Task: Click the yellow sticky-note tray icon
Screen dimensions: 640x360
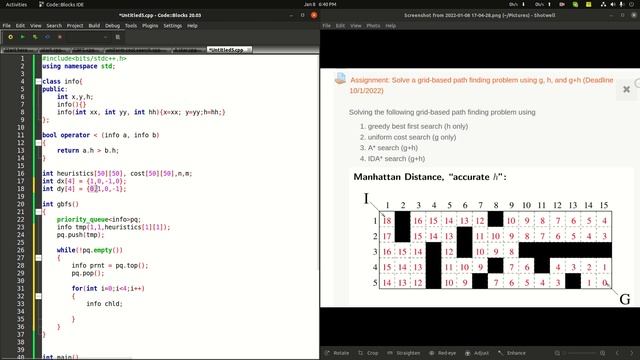Action: [x=589, y=4]
